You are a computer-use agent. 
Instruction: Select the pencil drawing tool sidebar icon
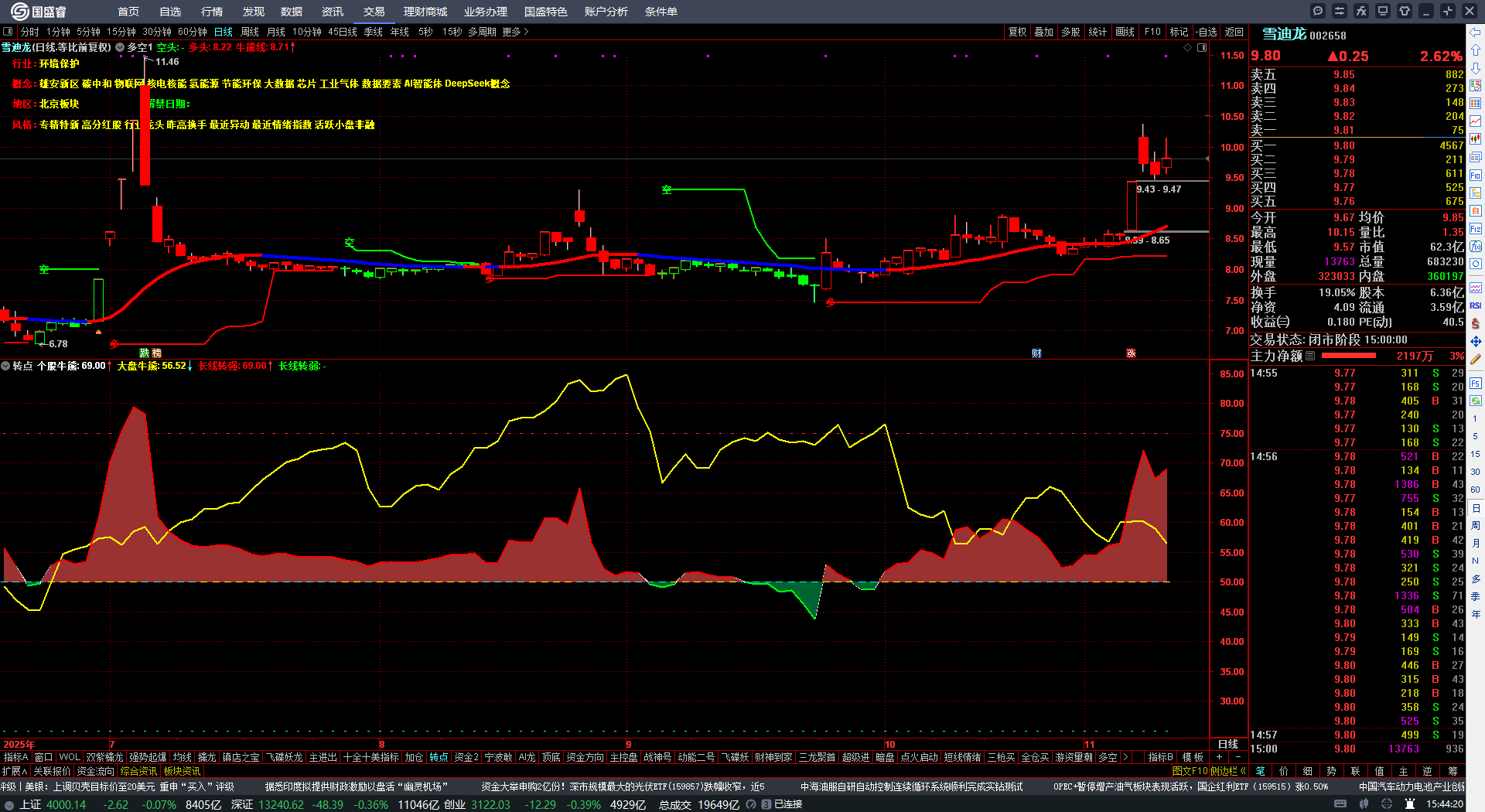1476,359
